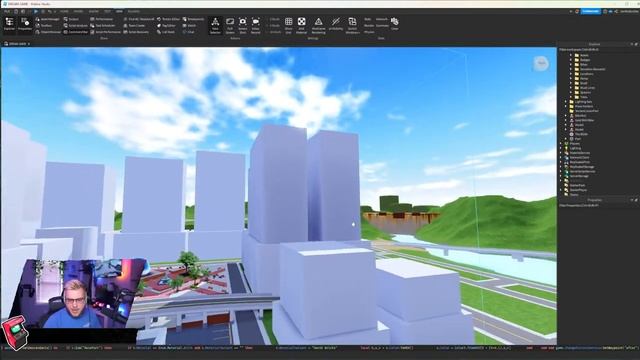
Task: Expand the ReplicatedFirst node
Action: 561,162
